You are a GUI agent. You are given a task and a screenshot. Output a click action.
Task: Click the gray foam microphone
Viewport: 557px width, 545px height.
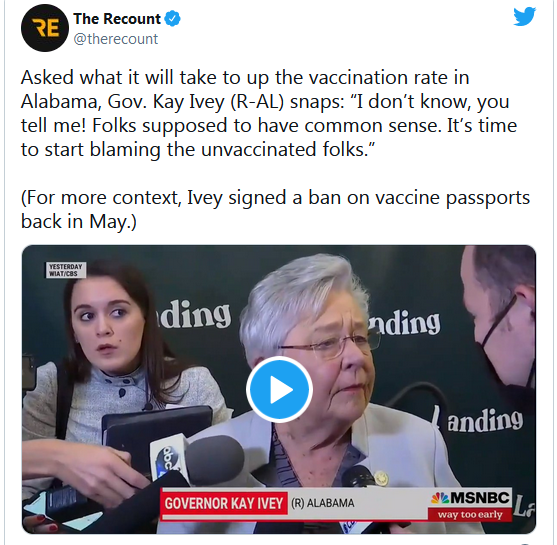coord(215,458)
